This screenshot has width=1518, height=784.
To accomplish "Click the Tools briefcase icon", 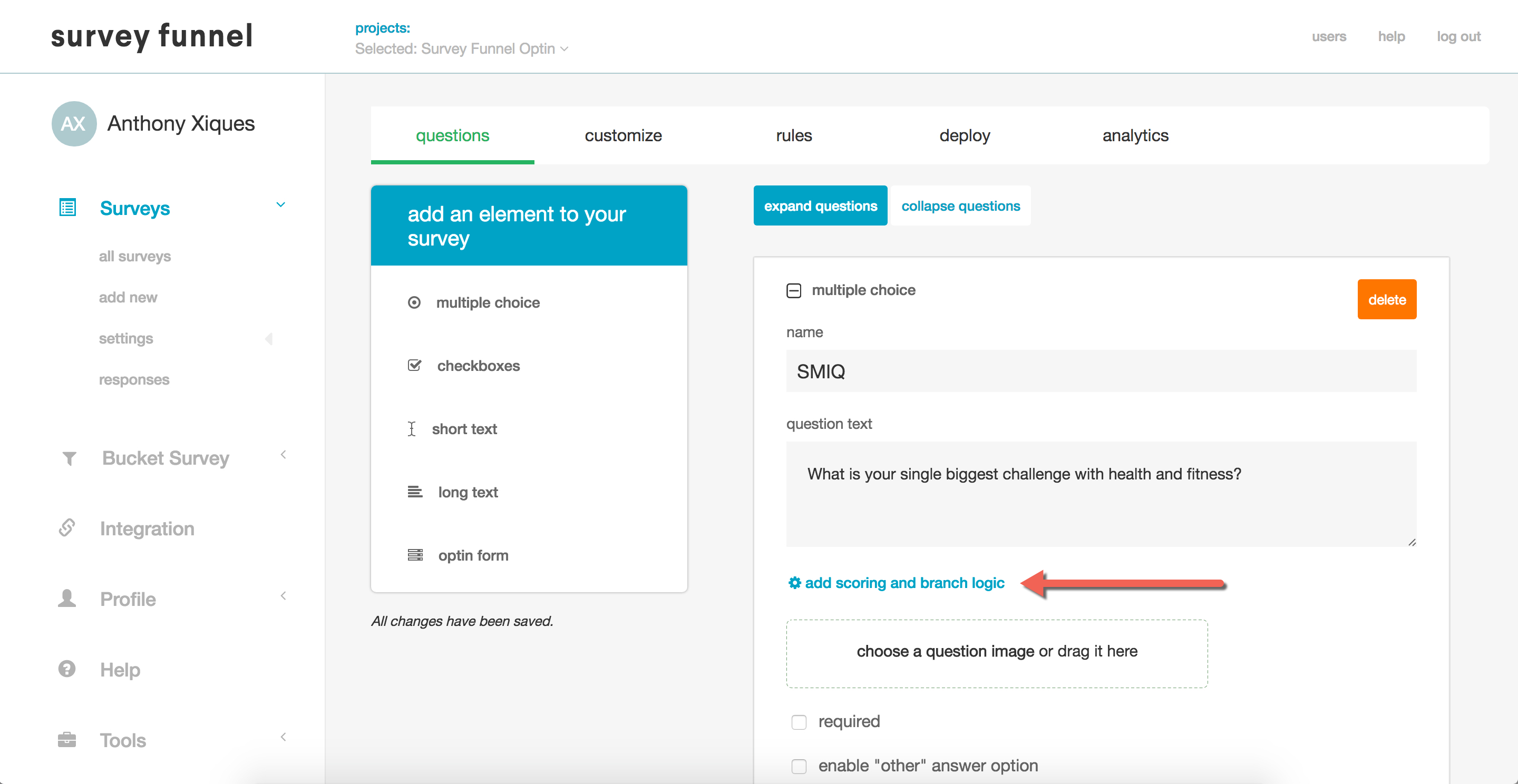I will coord(67,740).
